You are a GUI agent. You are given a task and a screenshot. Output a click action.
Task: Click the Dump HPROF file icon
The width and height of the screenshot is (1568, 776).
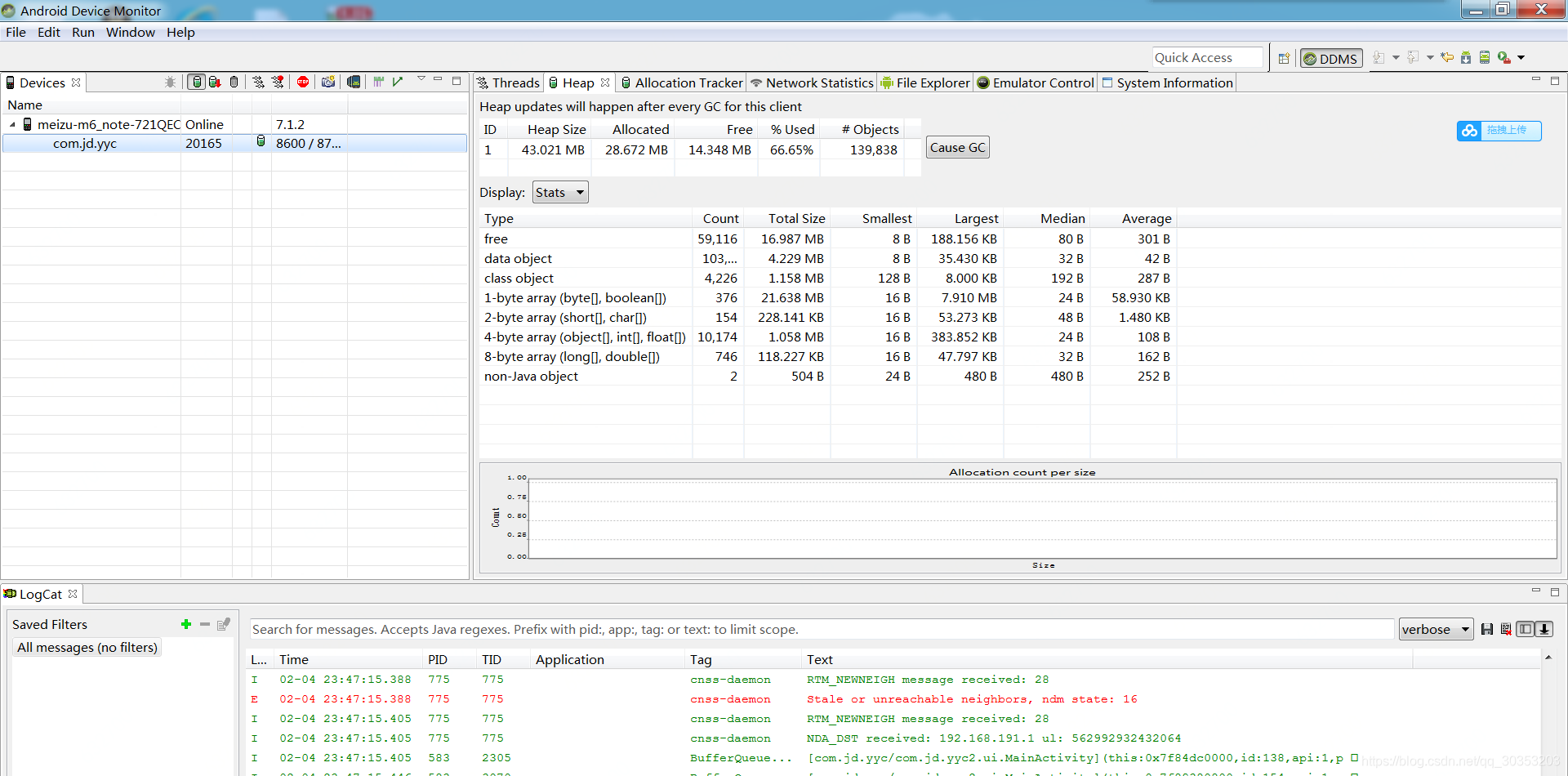pyautogui.click(x=215, y=82)
